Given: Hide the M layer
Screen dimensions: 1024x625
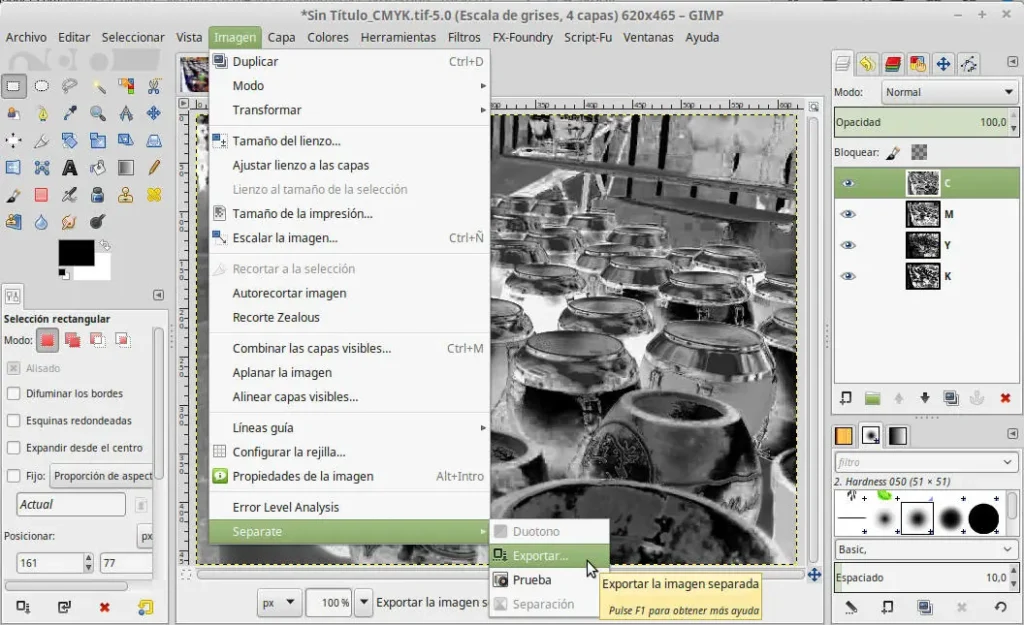Looking at the screenshot, I should click(848, 214).
